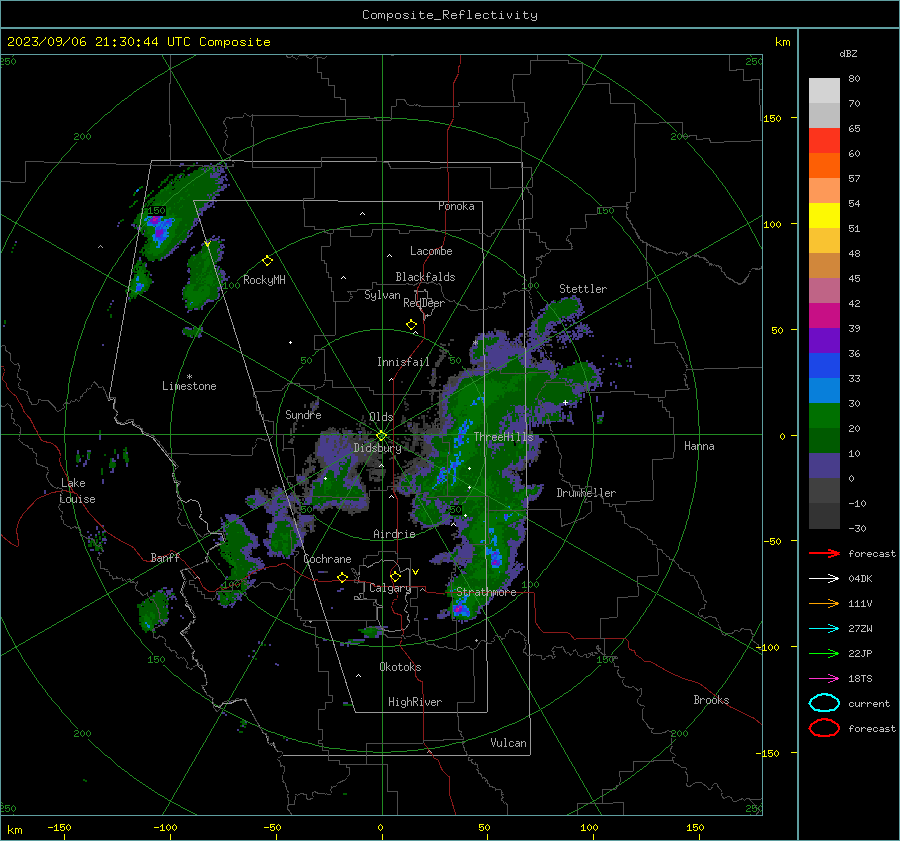Viewport: 900px width, 841px height.
Task: Click the Innisfail label
Action: (403, 362)
